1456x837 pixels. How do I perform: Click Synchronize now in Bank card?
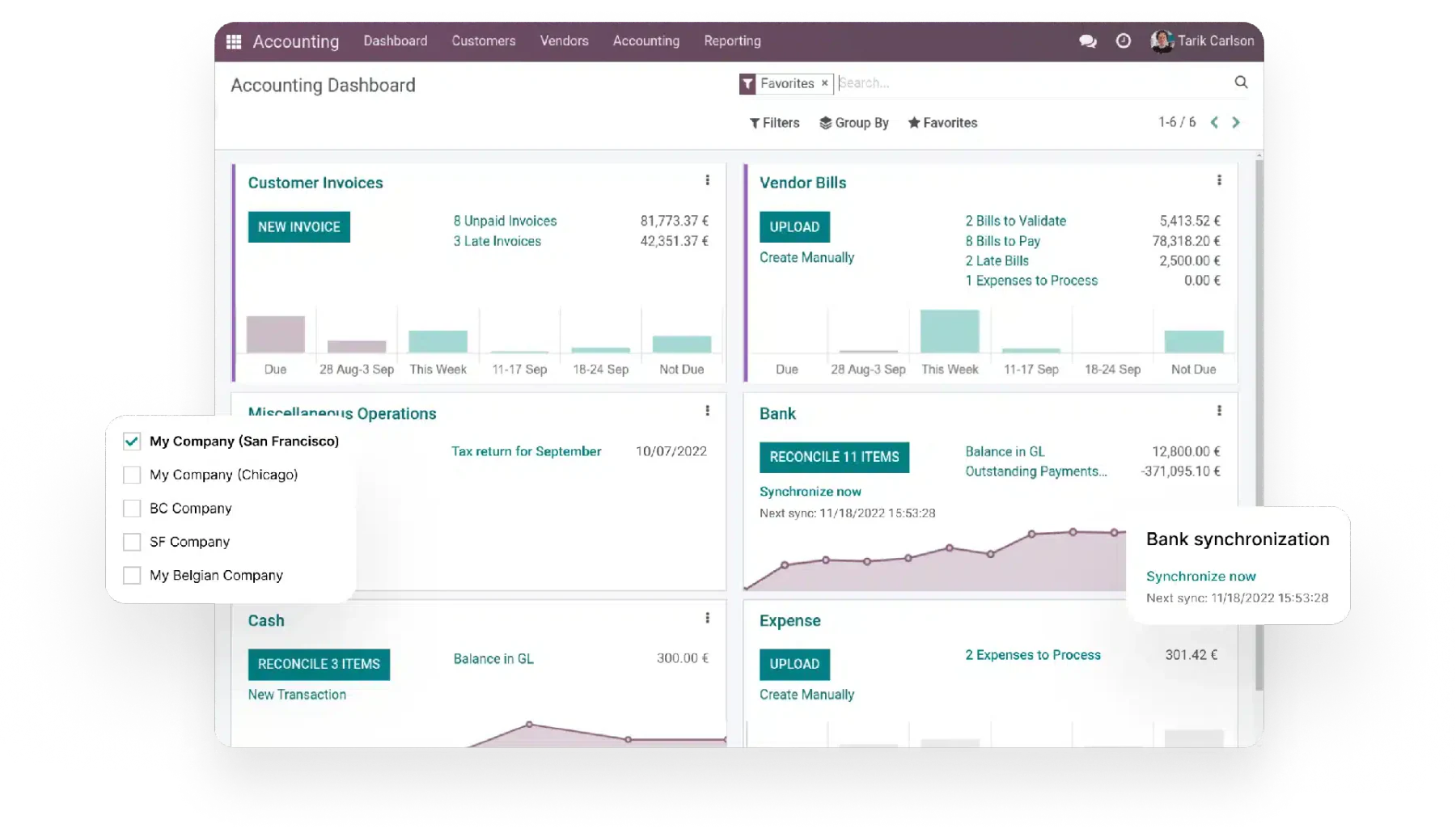[x=810, y=492]
